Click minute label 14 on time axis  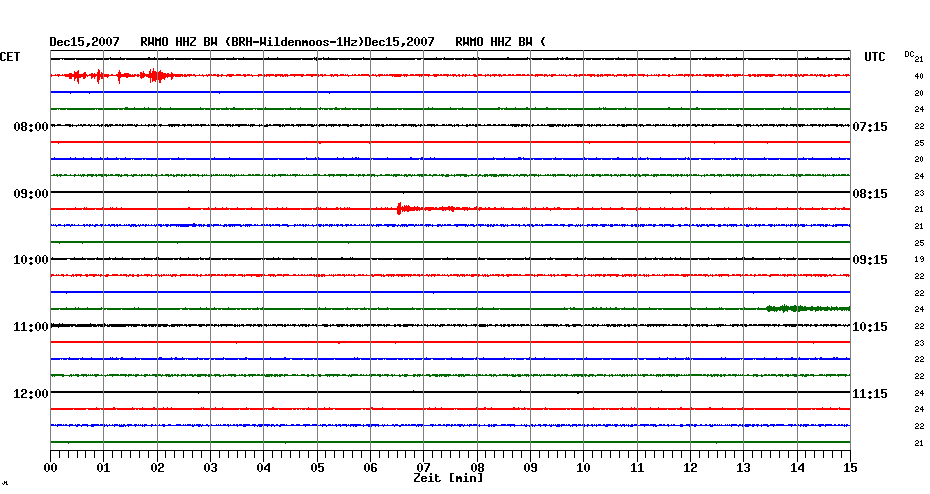click(797, 467)
